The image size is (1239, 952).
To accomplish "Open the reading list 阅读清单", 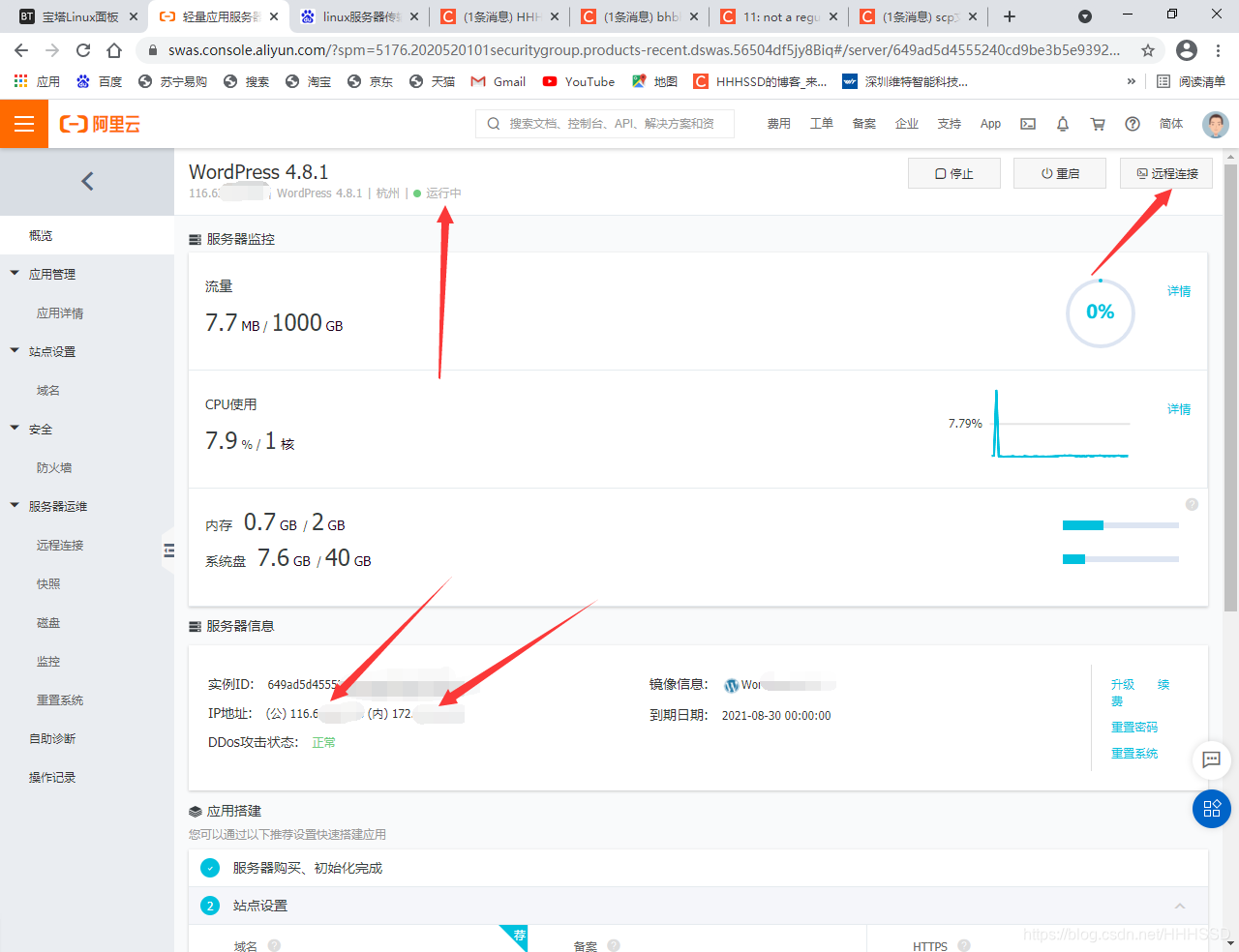I will click(1192, 82).
